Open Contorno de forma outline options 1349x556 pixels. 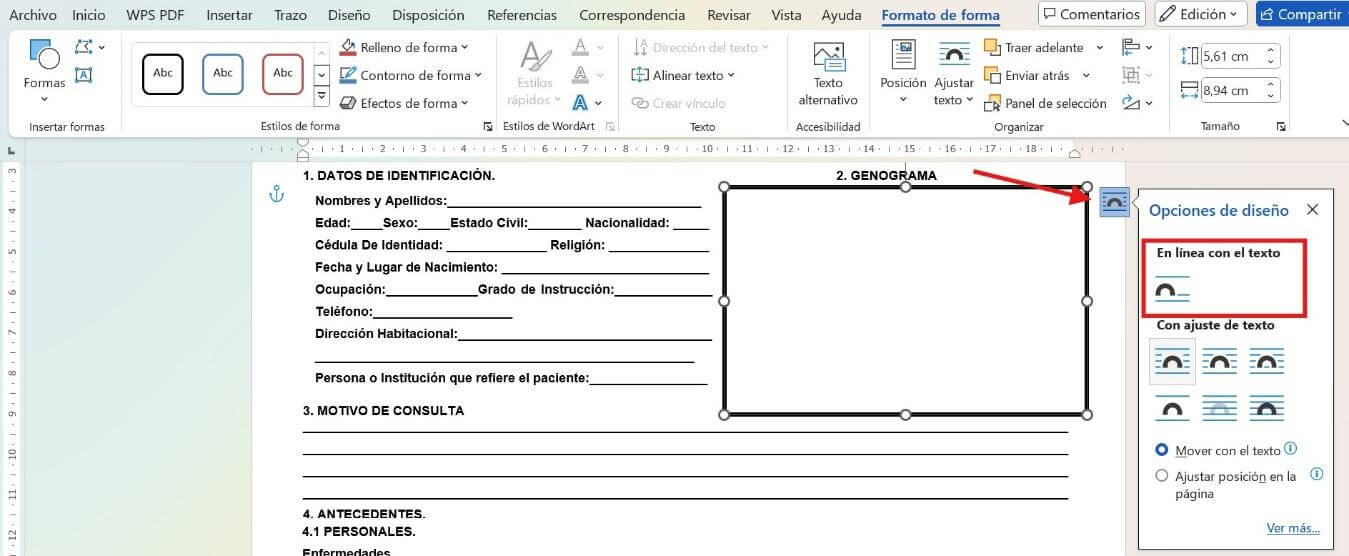point(410,75)
